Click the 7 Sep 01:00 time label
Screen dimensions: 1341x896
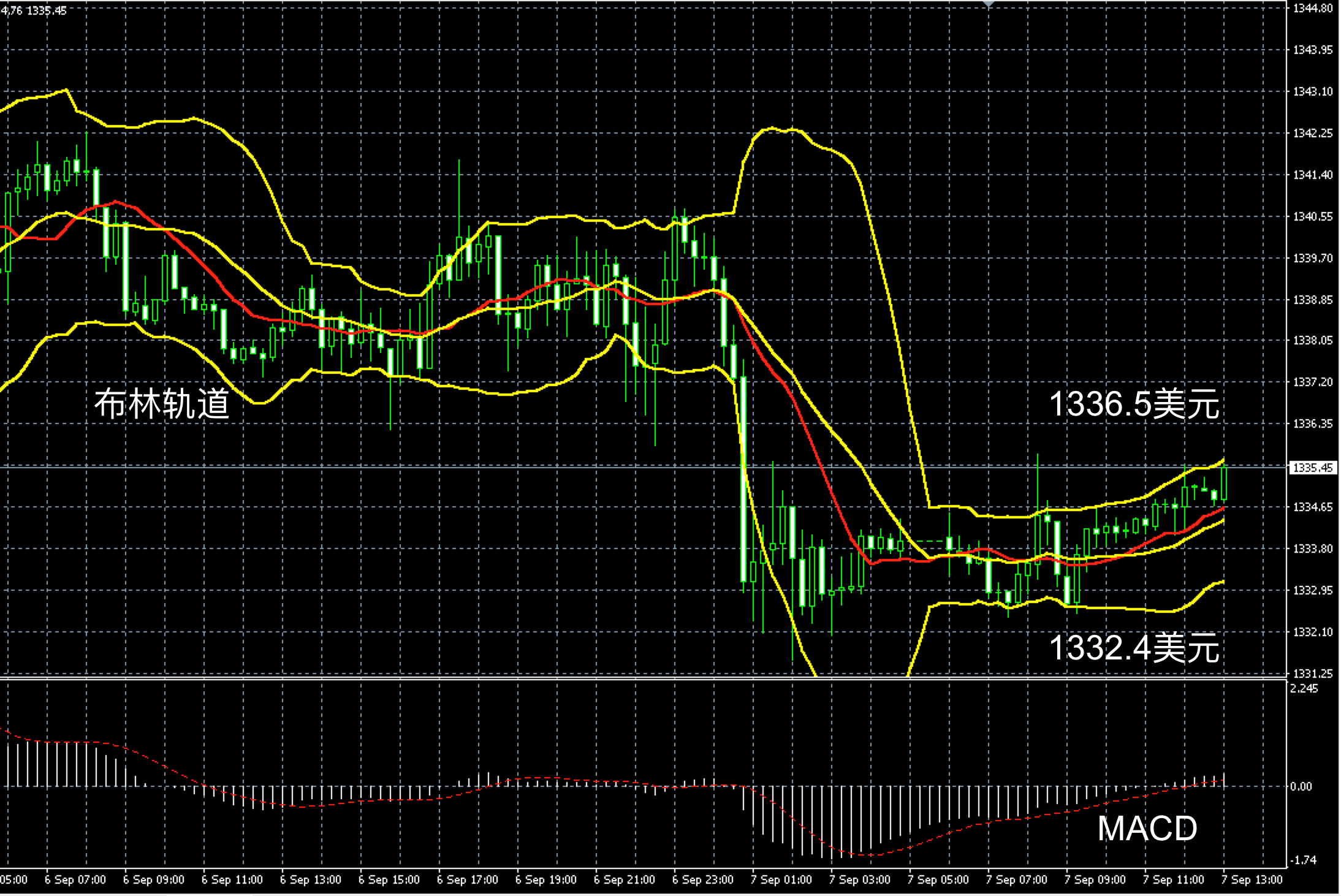pyautogui.click(x=781, y=879)
